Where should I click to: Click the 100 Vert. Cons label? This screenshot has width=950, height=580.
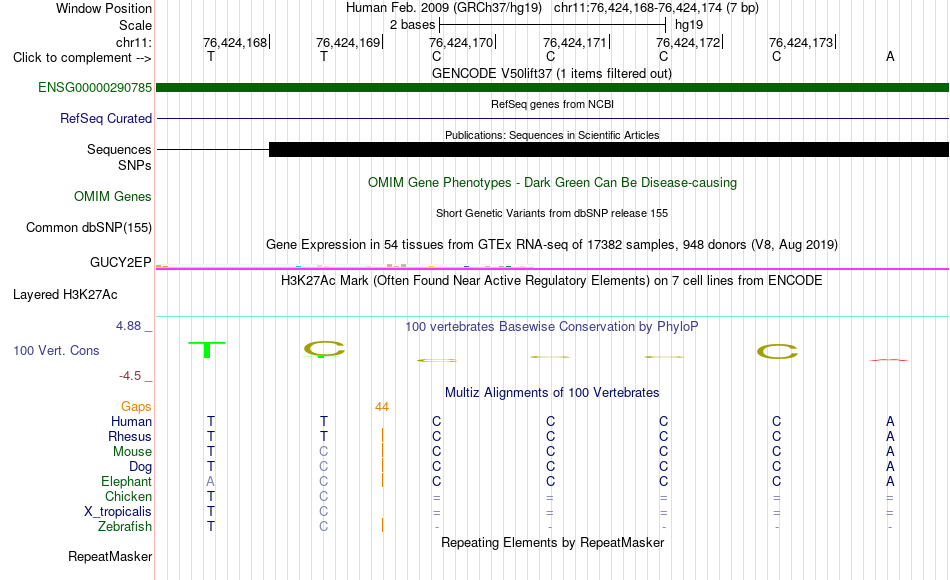tap(56, 350)
